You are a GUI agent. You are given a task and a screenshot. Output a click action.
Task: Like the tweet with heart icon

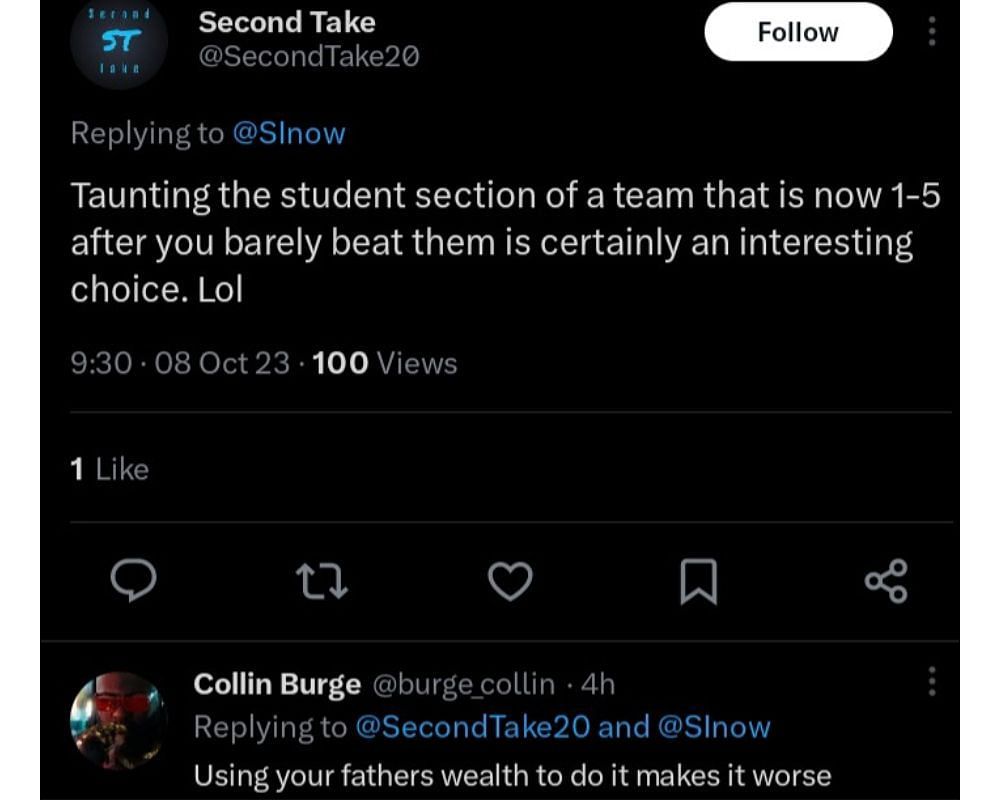511,581
